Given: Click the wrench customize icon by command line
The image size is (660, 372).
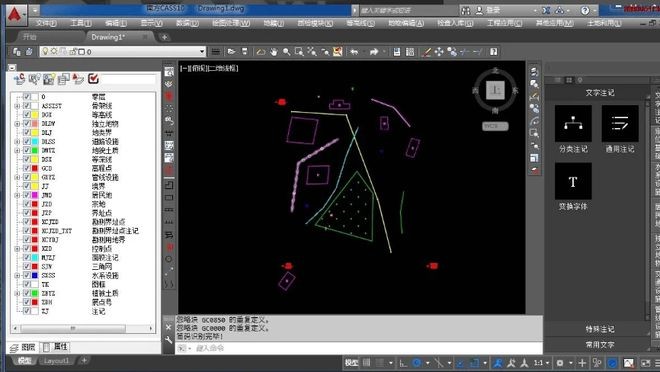Looking at the screenshot, I should pos(169,340).
